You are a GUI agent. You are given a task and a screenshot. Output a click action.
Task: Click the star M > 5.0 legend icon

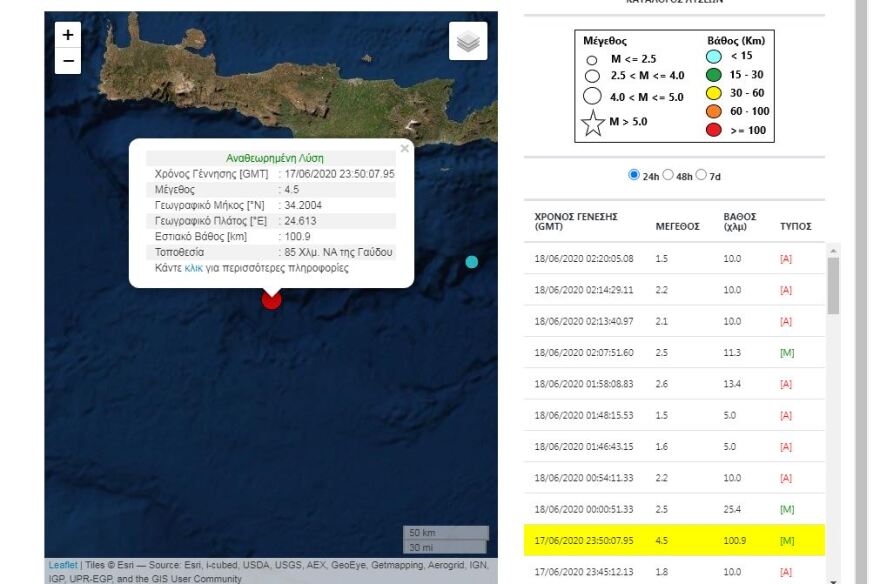pyautogui.click(x=593, y=124)
